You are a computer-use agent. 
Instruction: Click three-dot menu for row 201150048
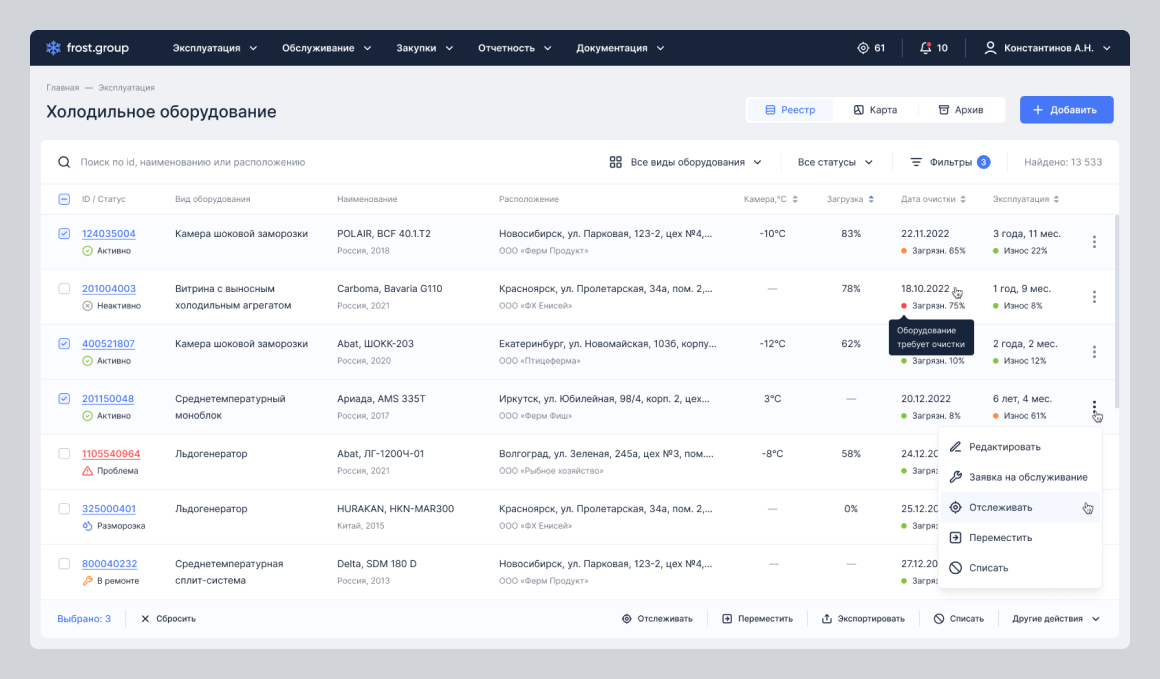coord(1094,407)
